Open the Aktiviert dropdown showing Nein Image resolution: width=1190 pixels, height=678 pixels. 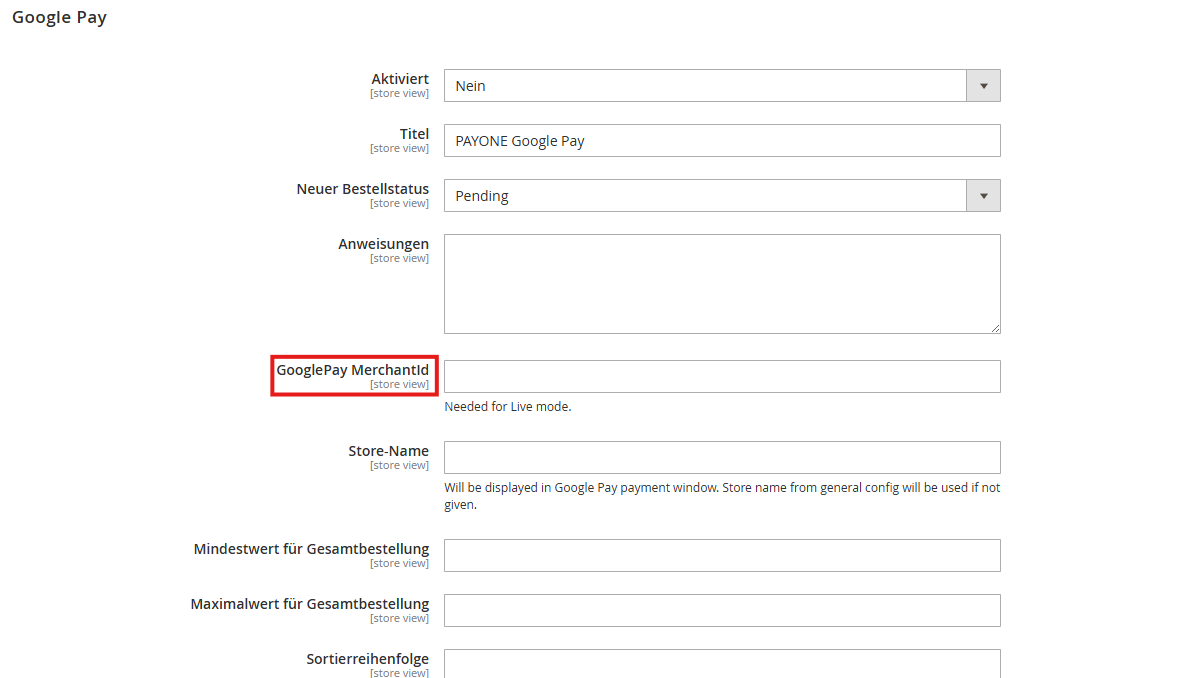pos(722,86)
